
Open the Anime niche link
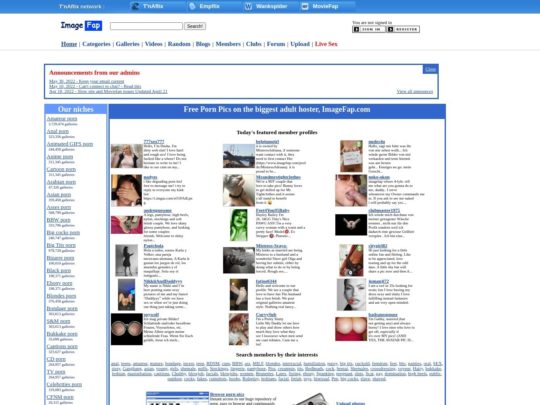[60, 157]
